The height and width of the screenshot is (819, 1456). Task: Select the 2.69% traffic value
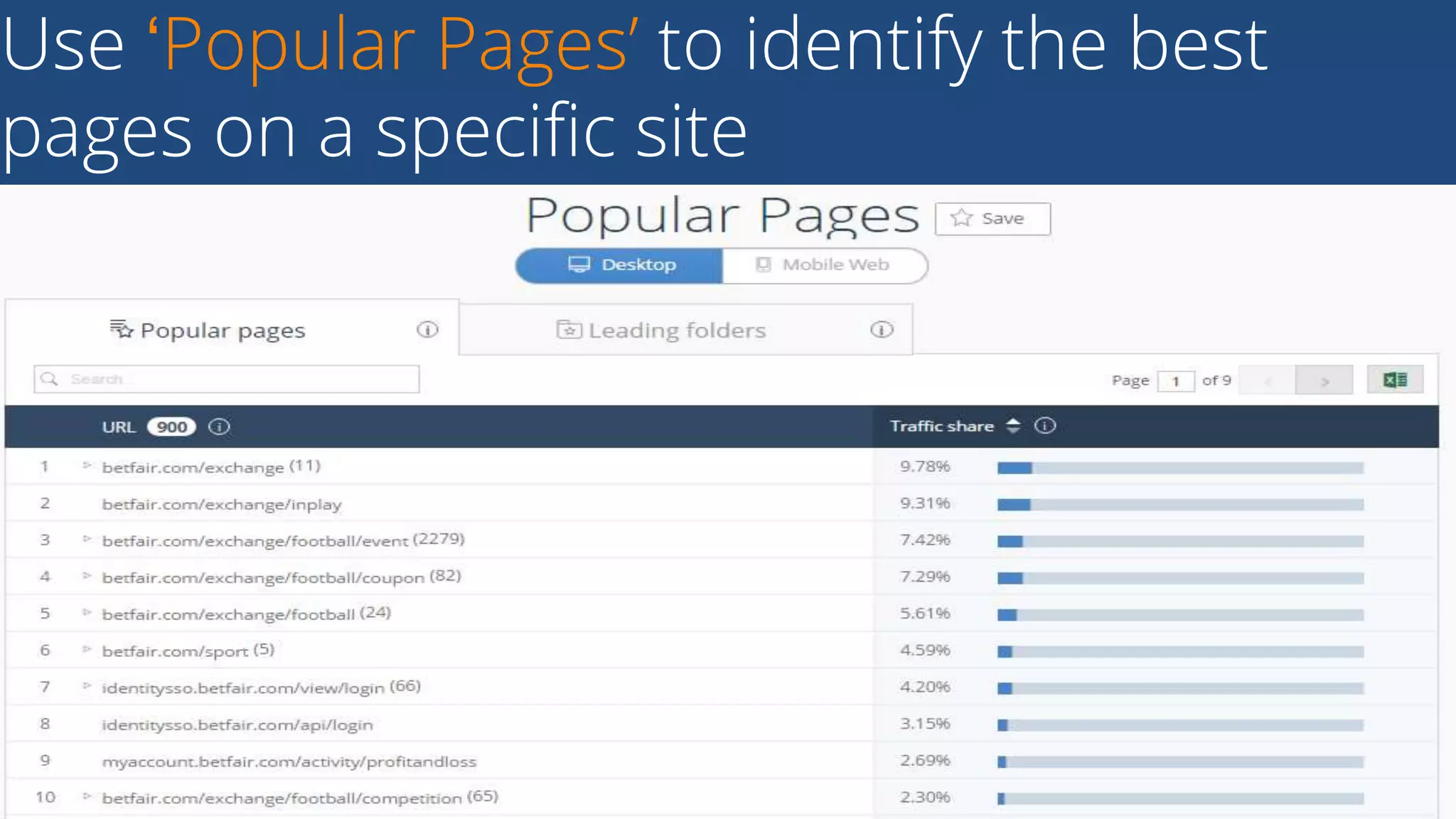(x=925, y=761)
